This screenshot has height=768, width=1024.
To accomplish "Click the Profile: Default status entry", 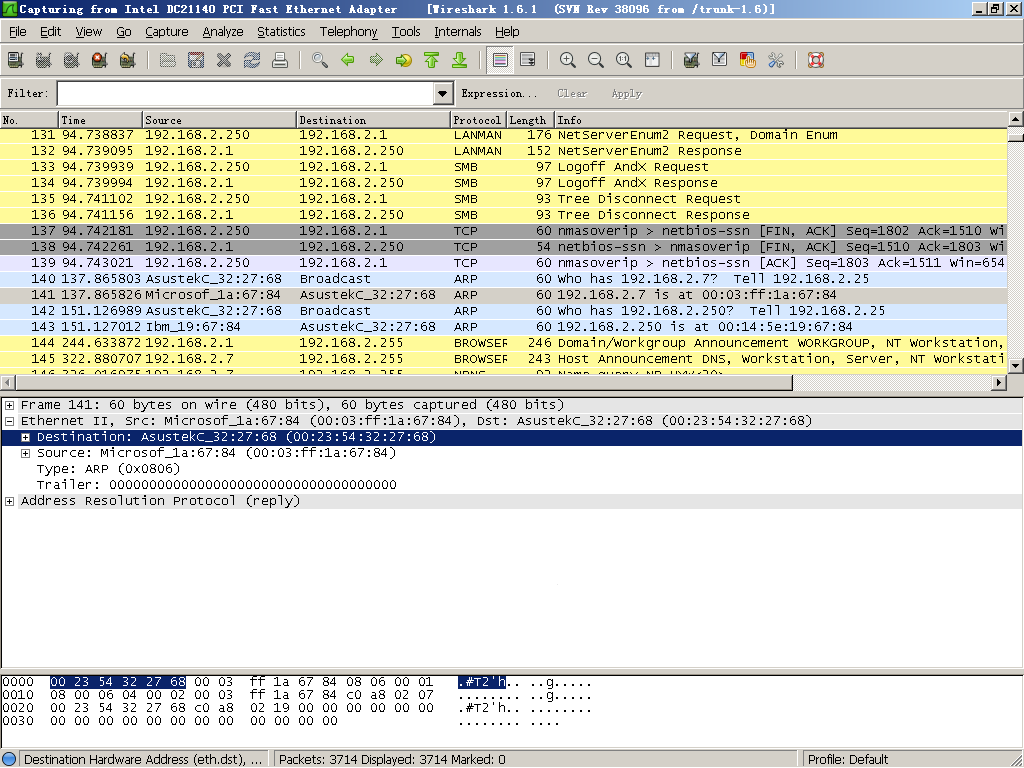I will coord(848,760).
